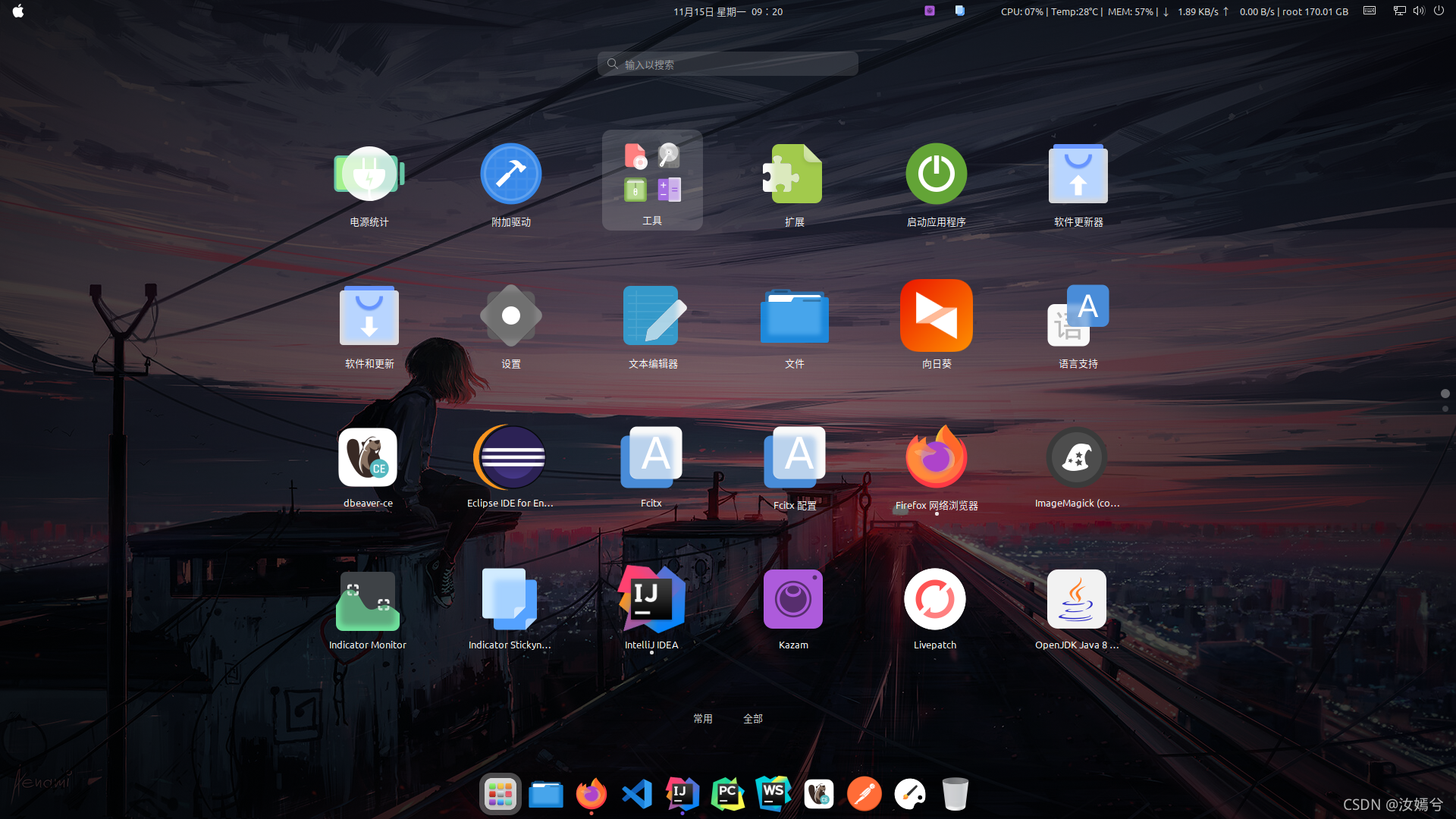Open the volume indicator in top bar
1456x819 pixels.
click(x=1418, y=11)
